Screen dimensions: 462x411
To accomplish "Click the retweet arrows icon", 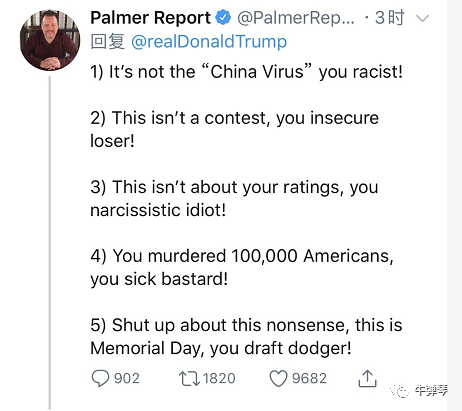I will pos(189,379).
